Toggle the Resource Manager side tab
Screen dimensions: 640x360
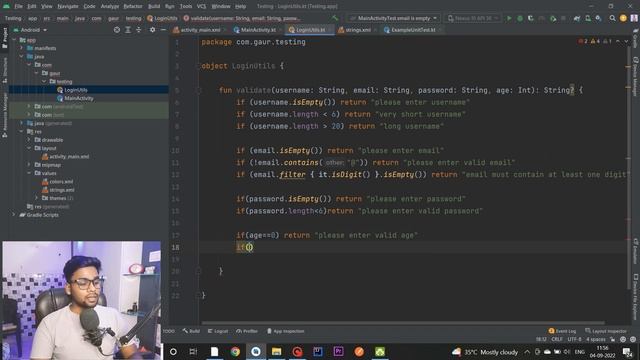[x=4, y=115]
